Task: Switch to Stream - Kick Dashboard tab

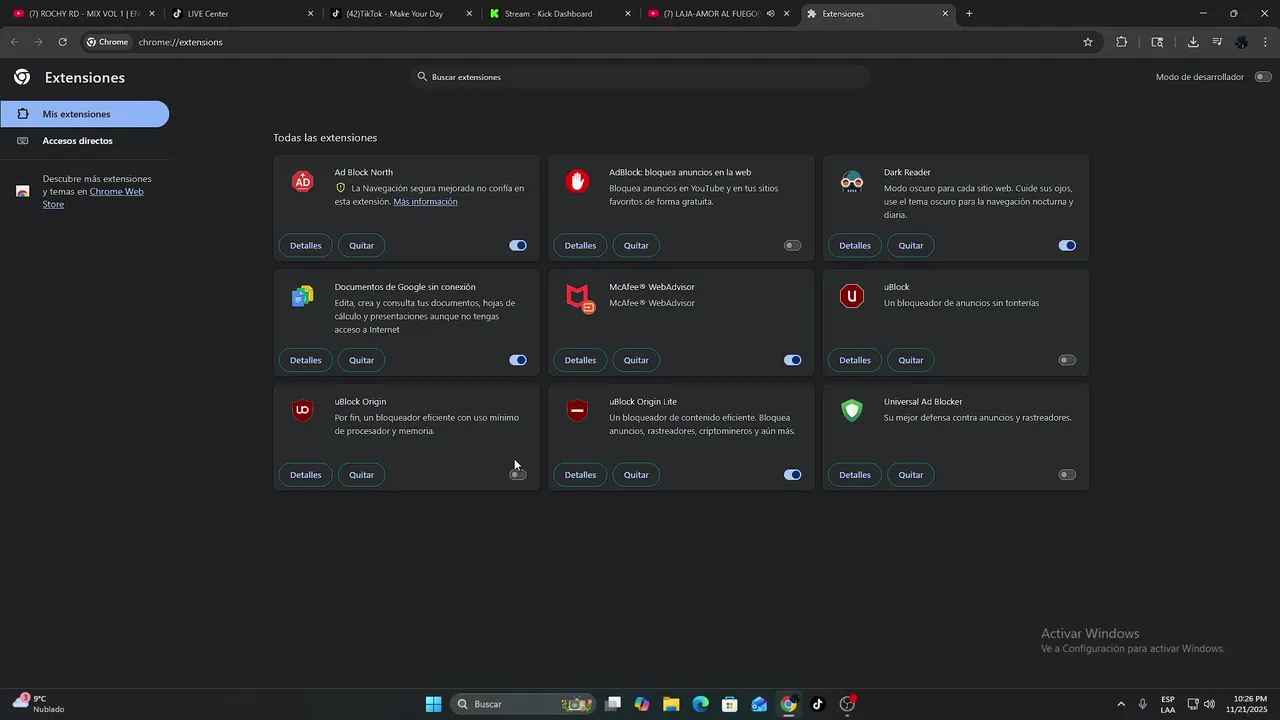Action: tap(560, 14)
